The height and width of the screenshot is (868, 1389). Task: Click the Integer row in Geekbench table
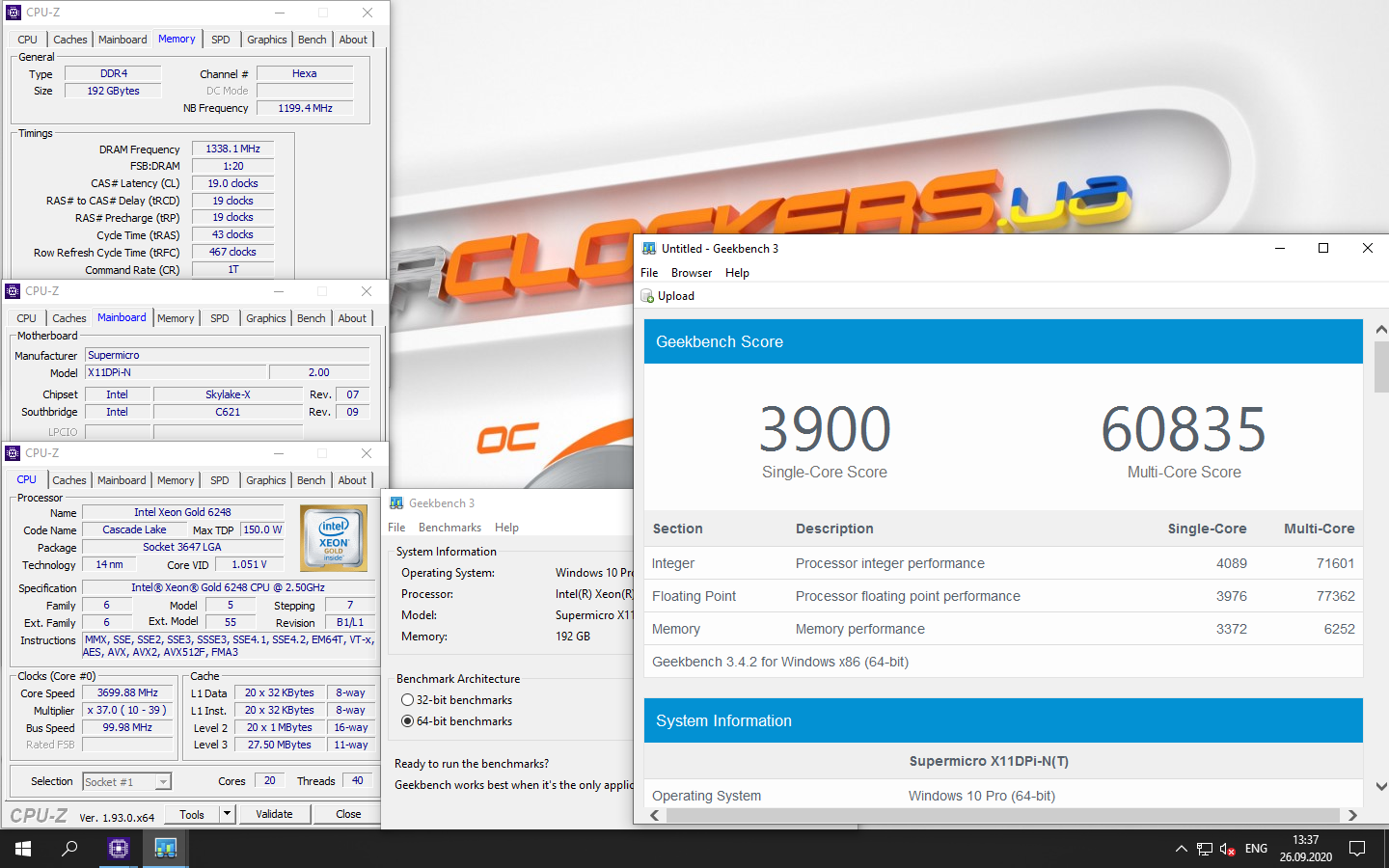[1003, 563]
